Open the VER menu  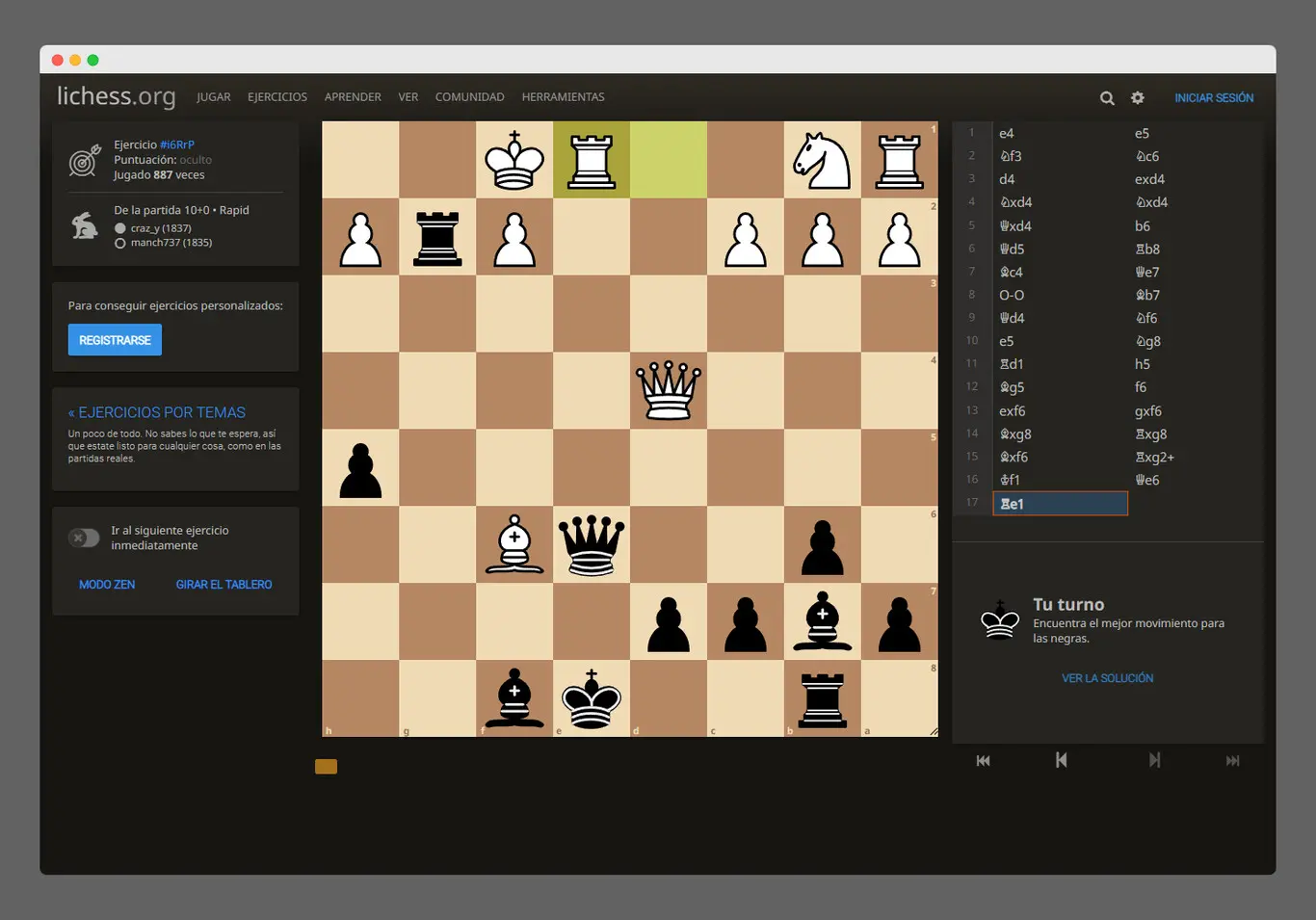(x=408, y=97)
